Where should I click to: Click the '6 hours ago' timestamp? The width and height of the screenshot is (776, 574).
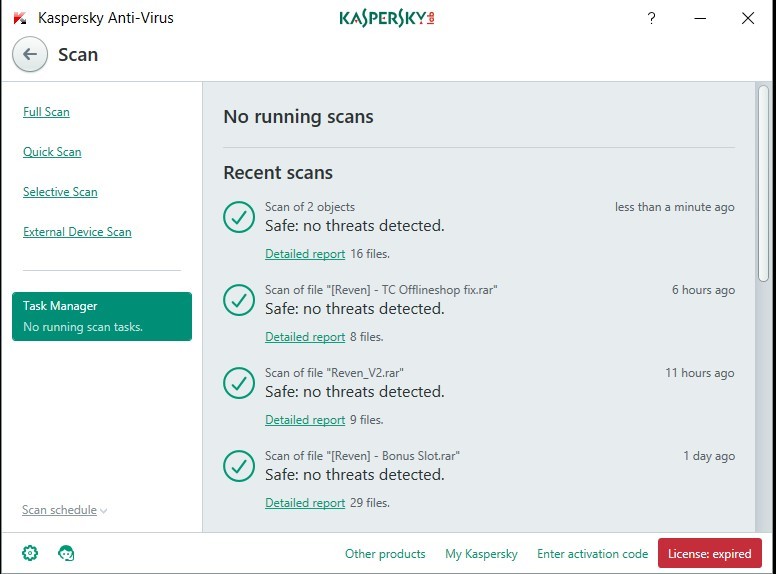[x=703, y=290]
